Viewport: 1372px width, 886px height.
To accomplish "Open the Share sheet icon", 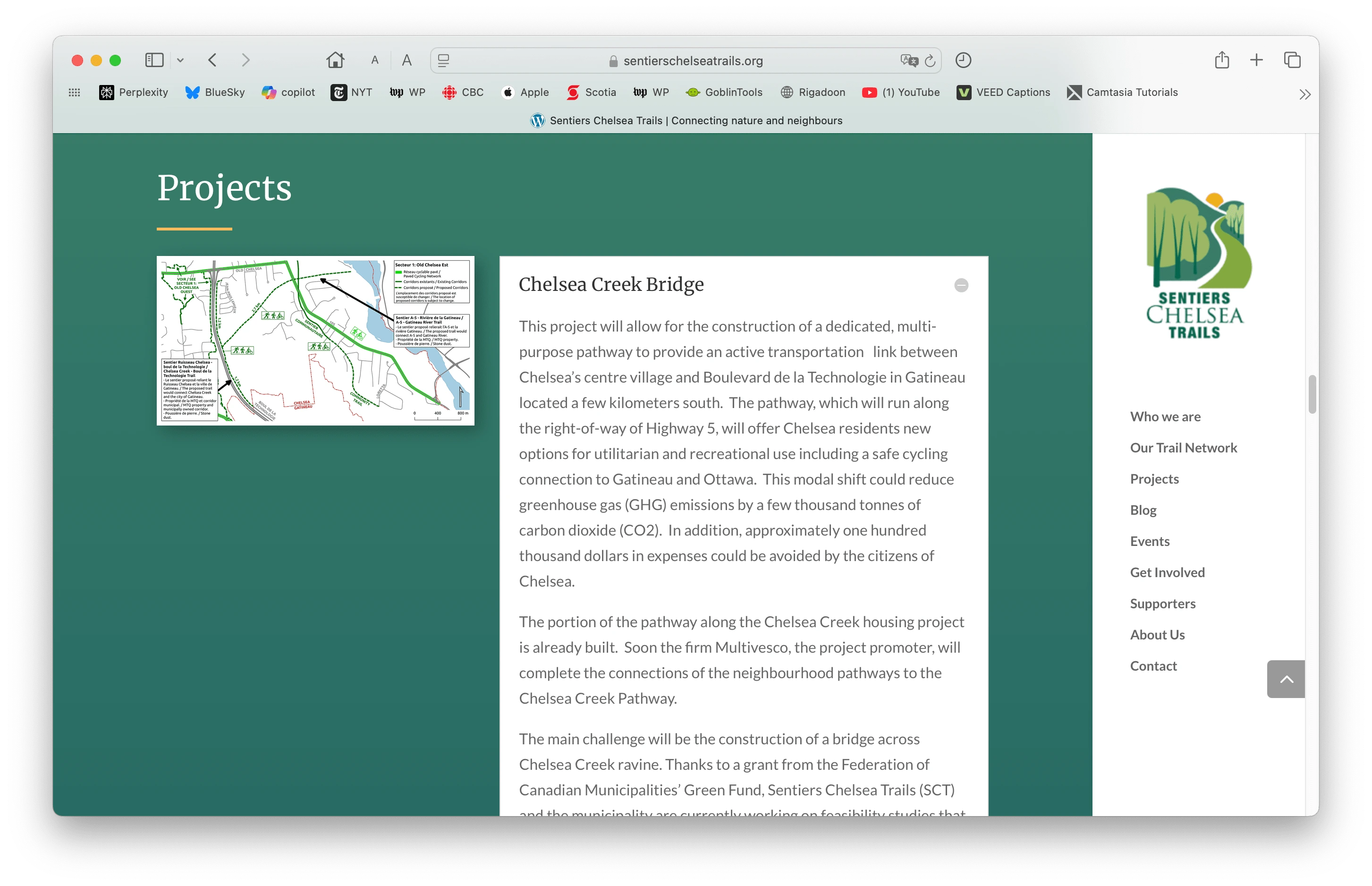I will pyautogui.click(x=1222, y=60).
